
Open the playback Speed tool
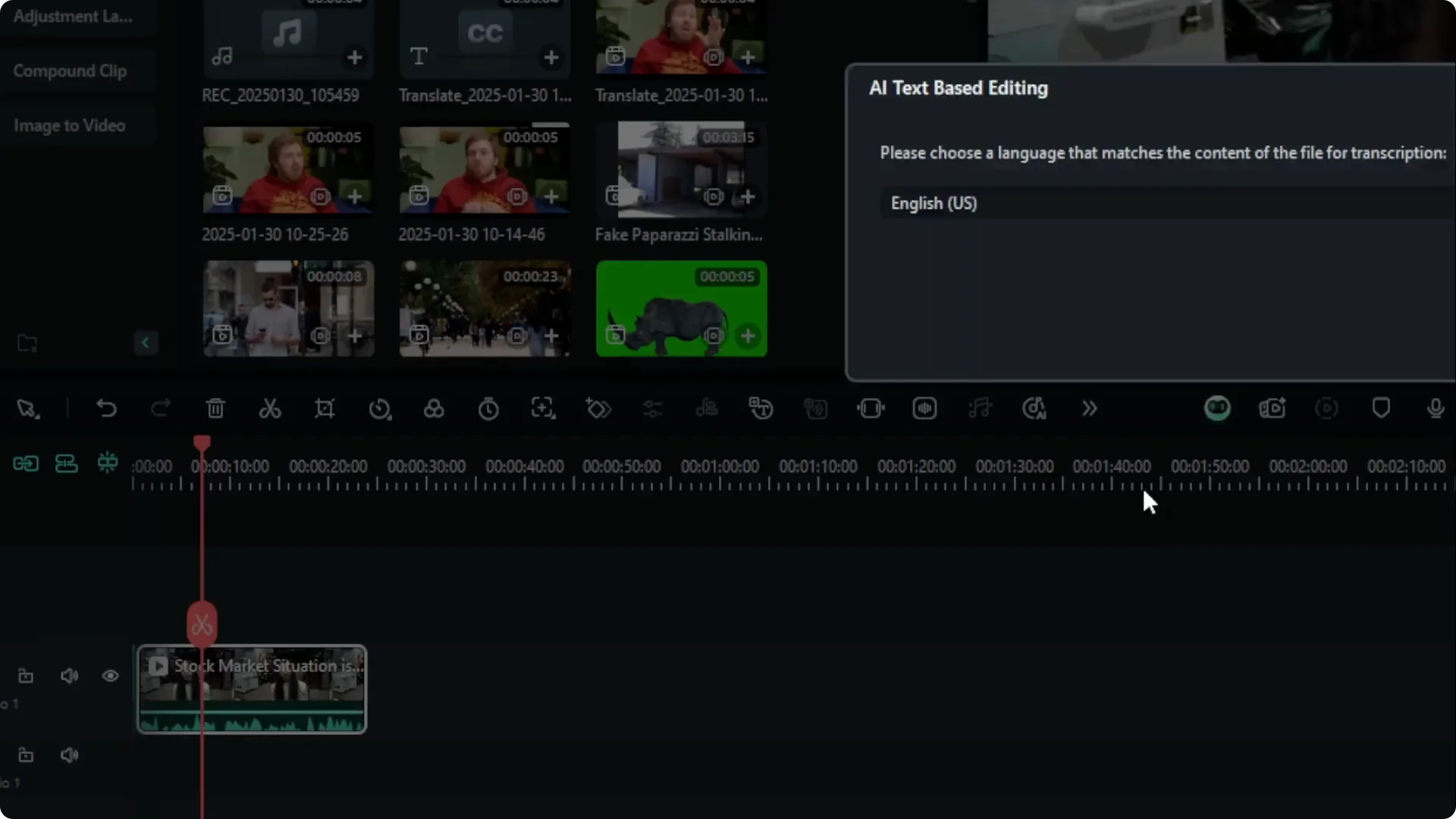[x=380, y=409]
